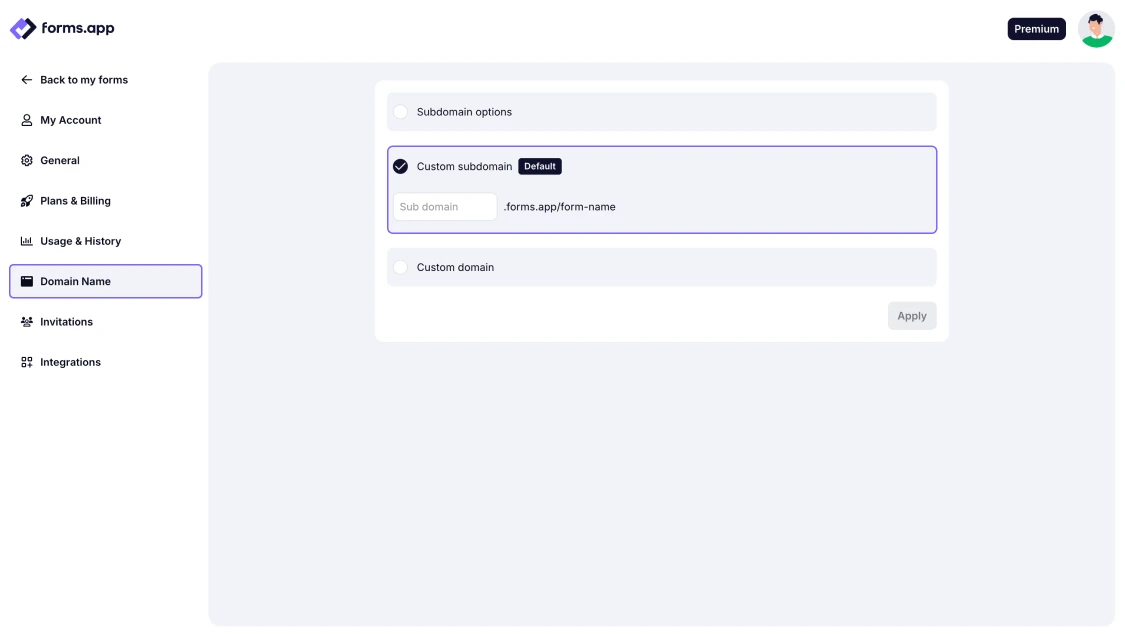
Task: Select the Custom domain radio button
Action: point(400,267)
